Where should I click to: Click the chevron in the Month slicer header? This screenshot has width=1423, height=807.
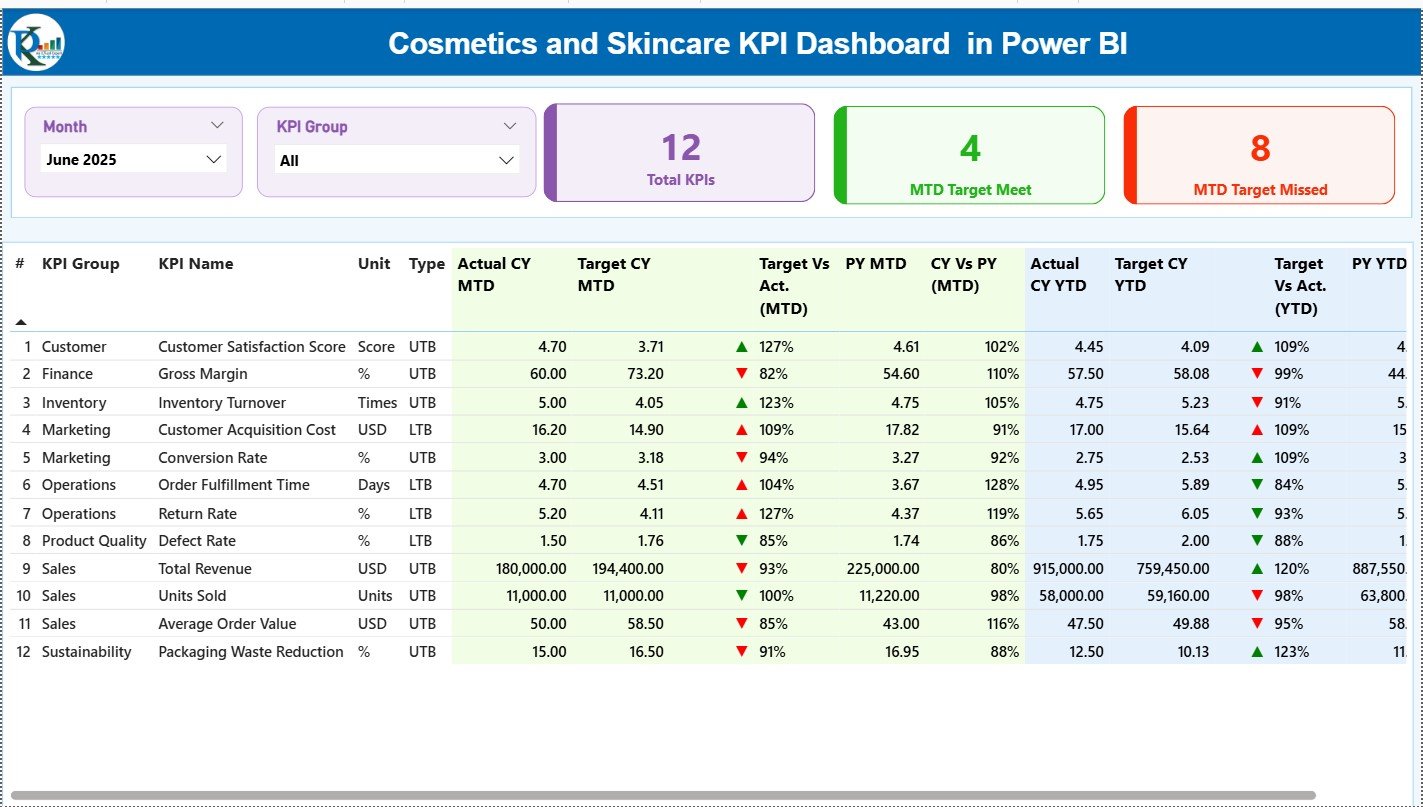click(x=218, y=125)
